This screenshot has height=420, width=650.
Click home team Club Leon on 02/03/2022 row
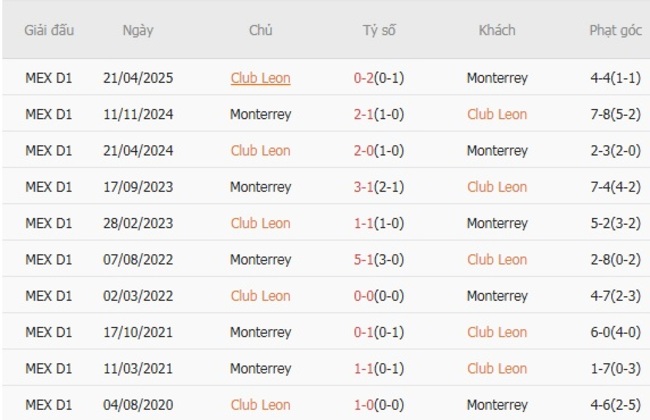(x=260, y=296)
